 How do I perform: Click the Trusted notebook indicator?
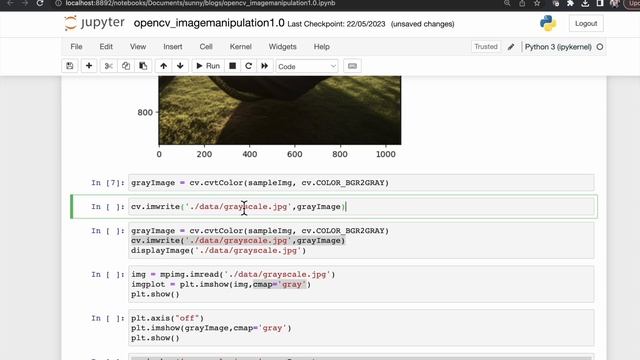[x=486, y=47]
